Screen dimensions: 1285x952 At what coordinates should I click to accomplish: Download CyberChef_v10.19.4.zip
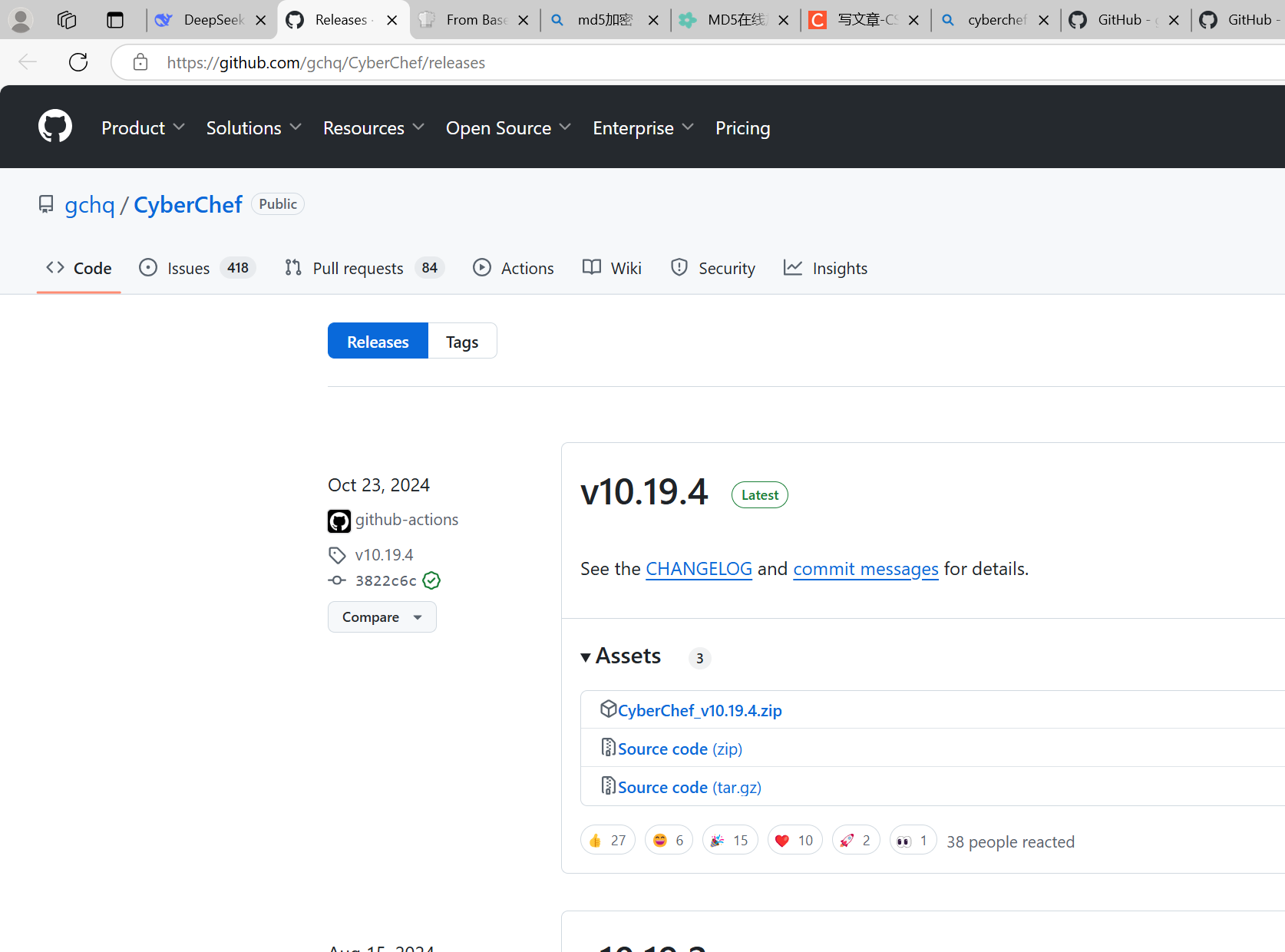(x=699, y=710)
